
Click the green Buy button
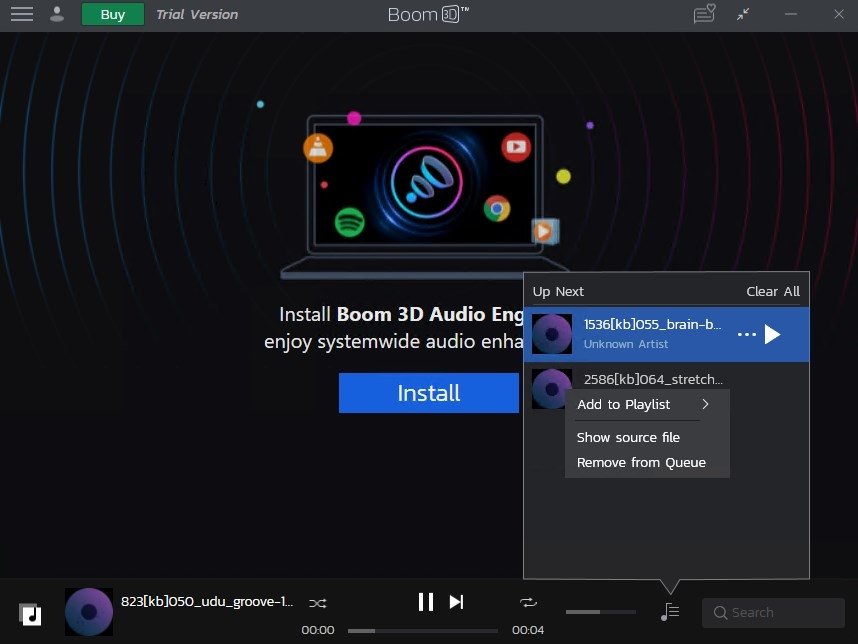pos(113,14)
